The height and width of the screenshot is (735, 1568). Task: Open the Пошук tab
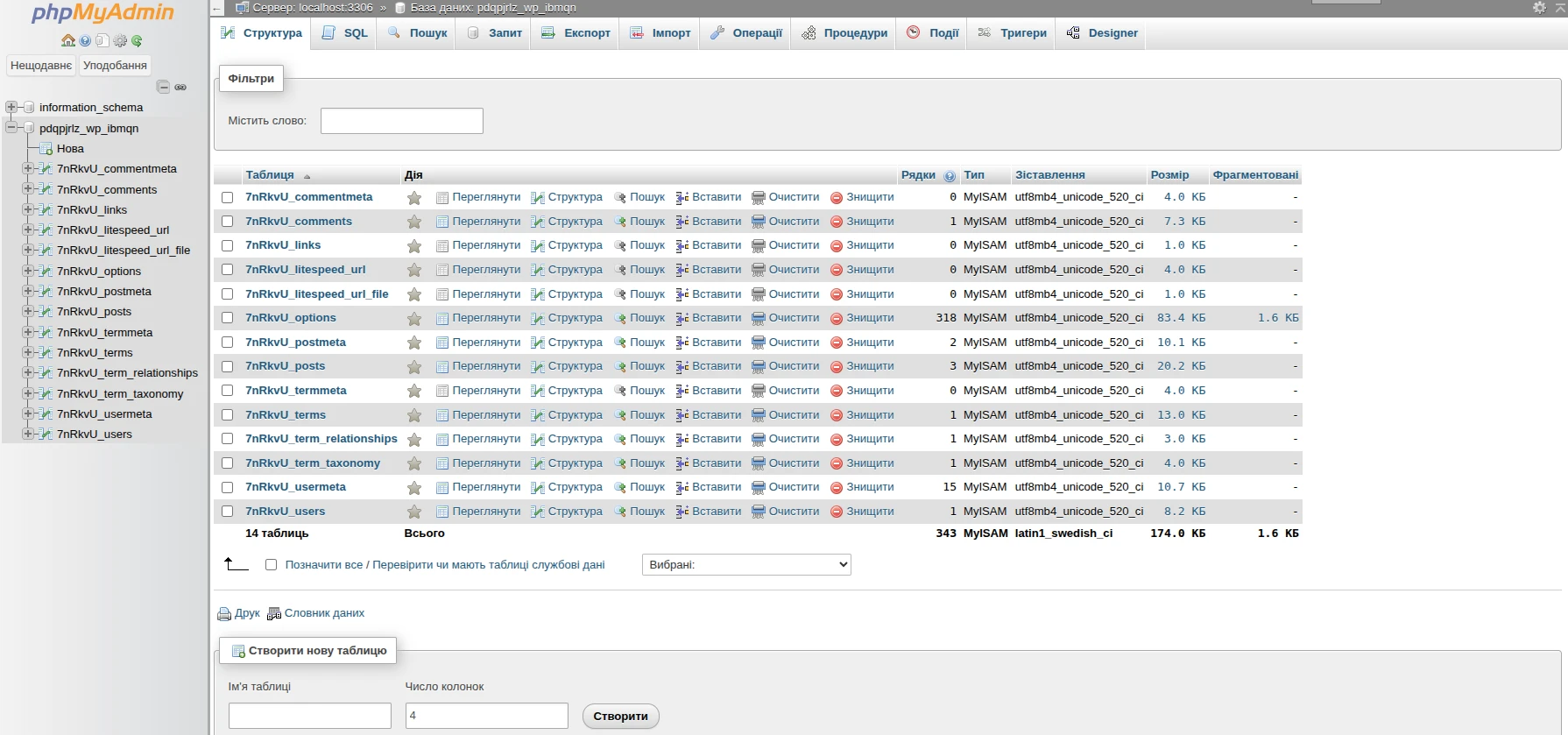(x=417, y=33)
